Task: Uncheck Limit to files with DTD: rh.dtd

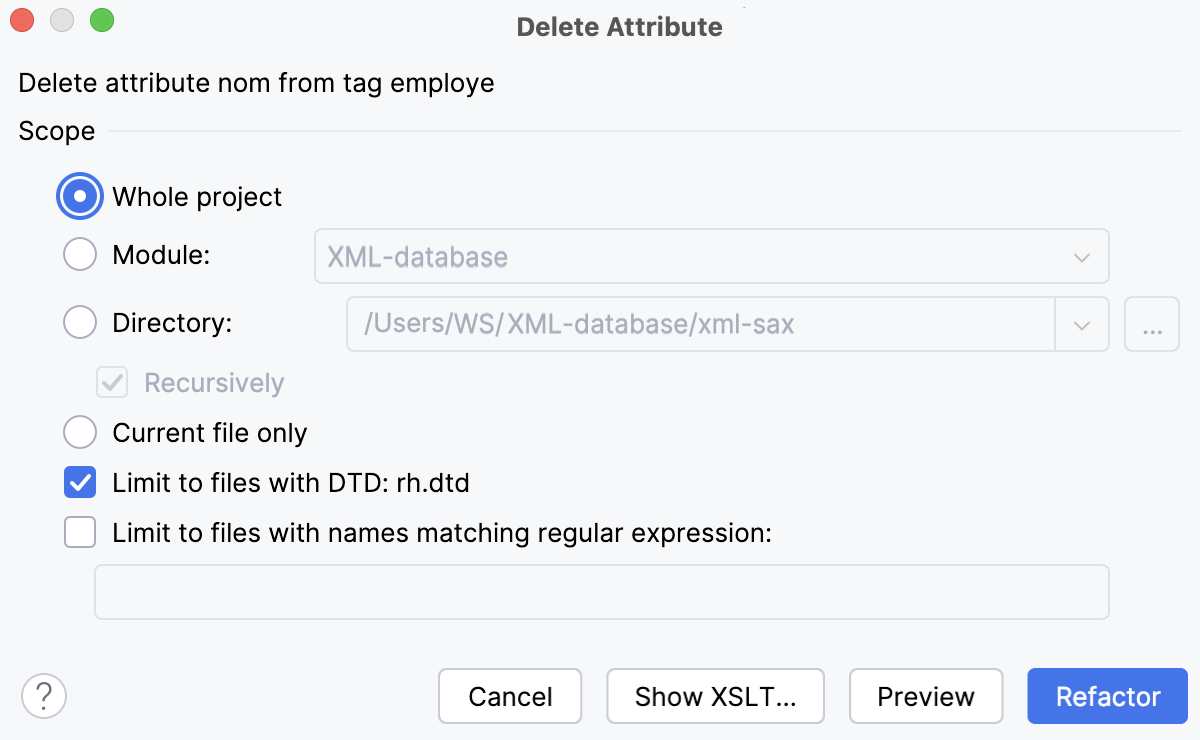Action: (79, 482)
